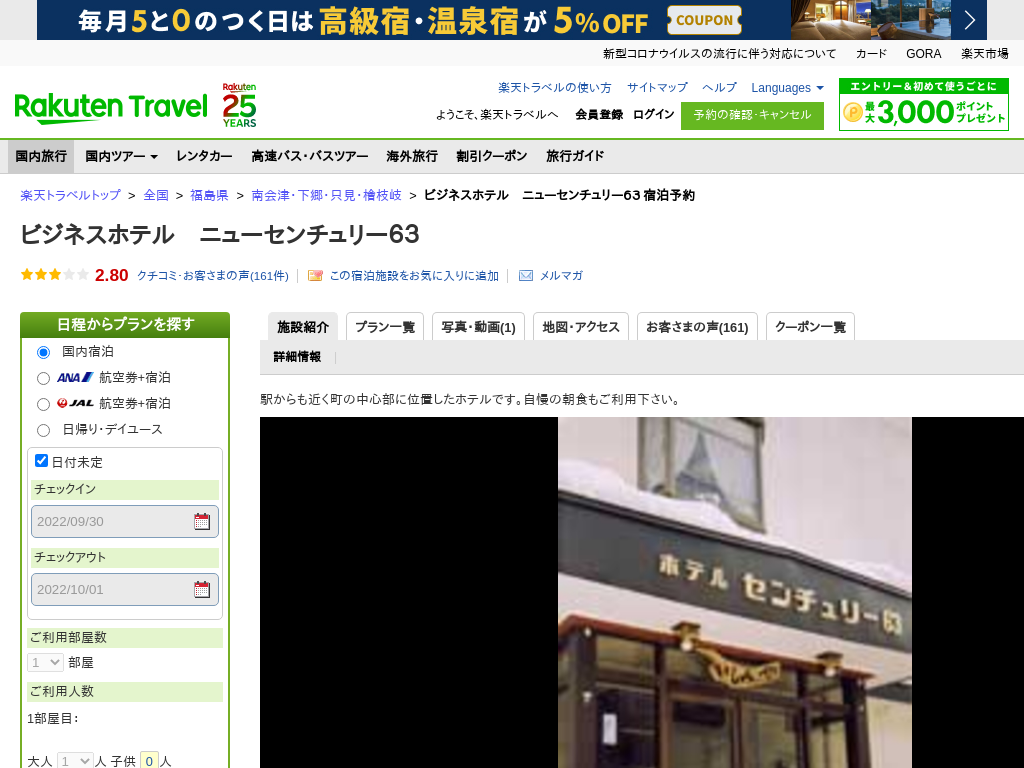Expand the 国内ツアー menu dropdown
Screen dimensions: 1024x768
tap(121, 156)
